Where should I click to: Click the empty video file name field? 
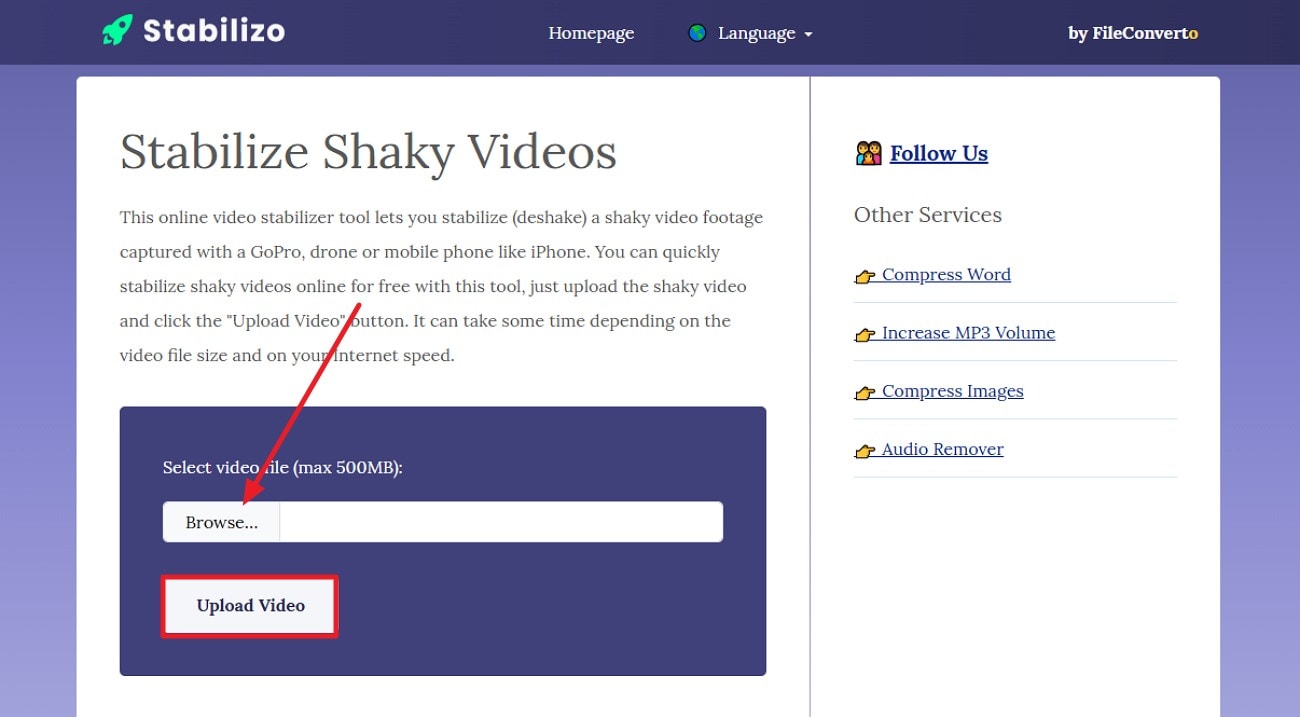(x=500, y=521)
